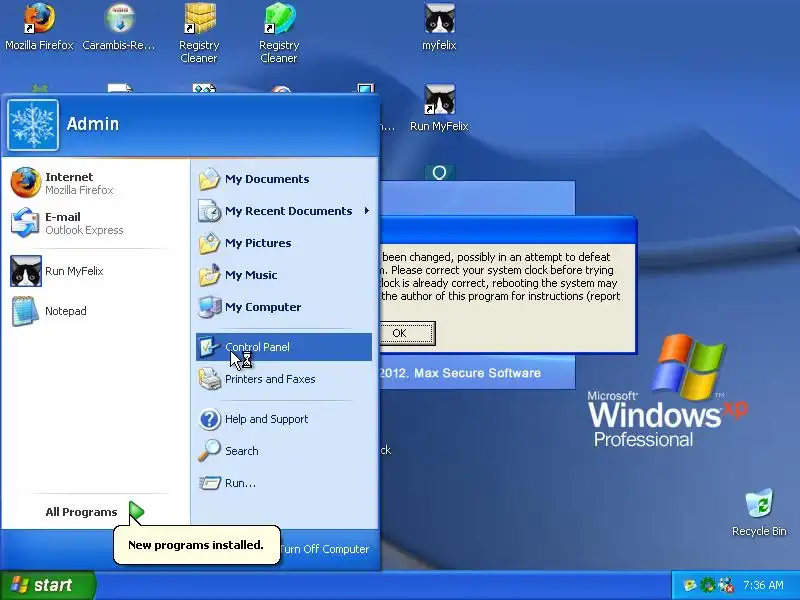Open the Recycle Bin
The image size is (800, 600).
(759, 512)
